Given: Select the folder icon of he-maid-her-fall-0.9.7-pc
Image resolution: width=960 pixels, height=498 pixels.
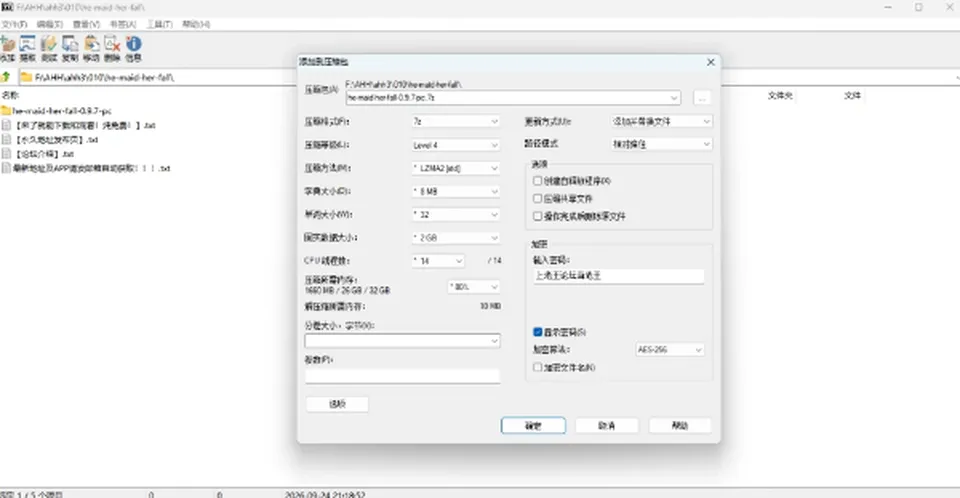Looking at the screenshot, I should pyautogui.click(x=6, y=111).
